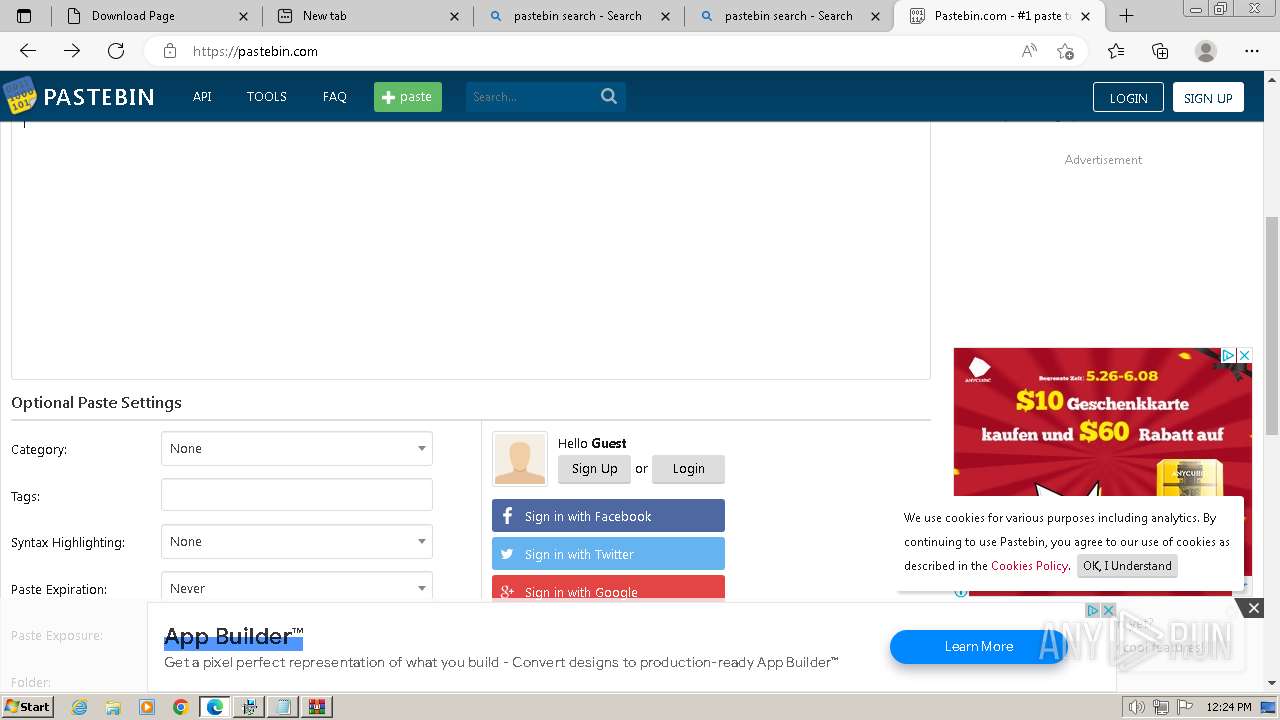The width and height of the screenshot is (1280, 720).
Task: Click the Tags input field
Action: coord(297,495)
